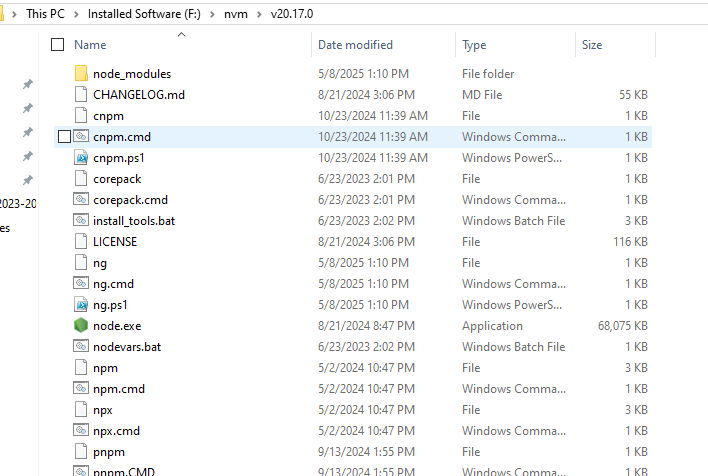The height and width of the screenshot is (476, 708).
Task: Select the ng.ps1 PowerShell icon
Action: tap(81, 304)
